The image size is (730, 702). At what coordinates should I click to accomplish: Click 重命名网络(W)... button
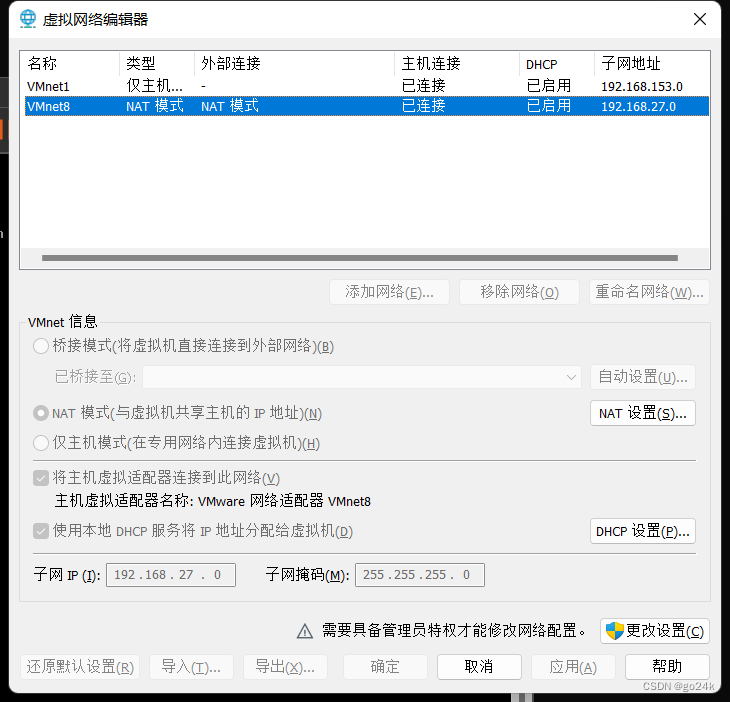pos(649,292)
